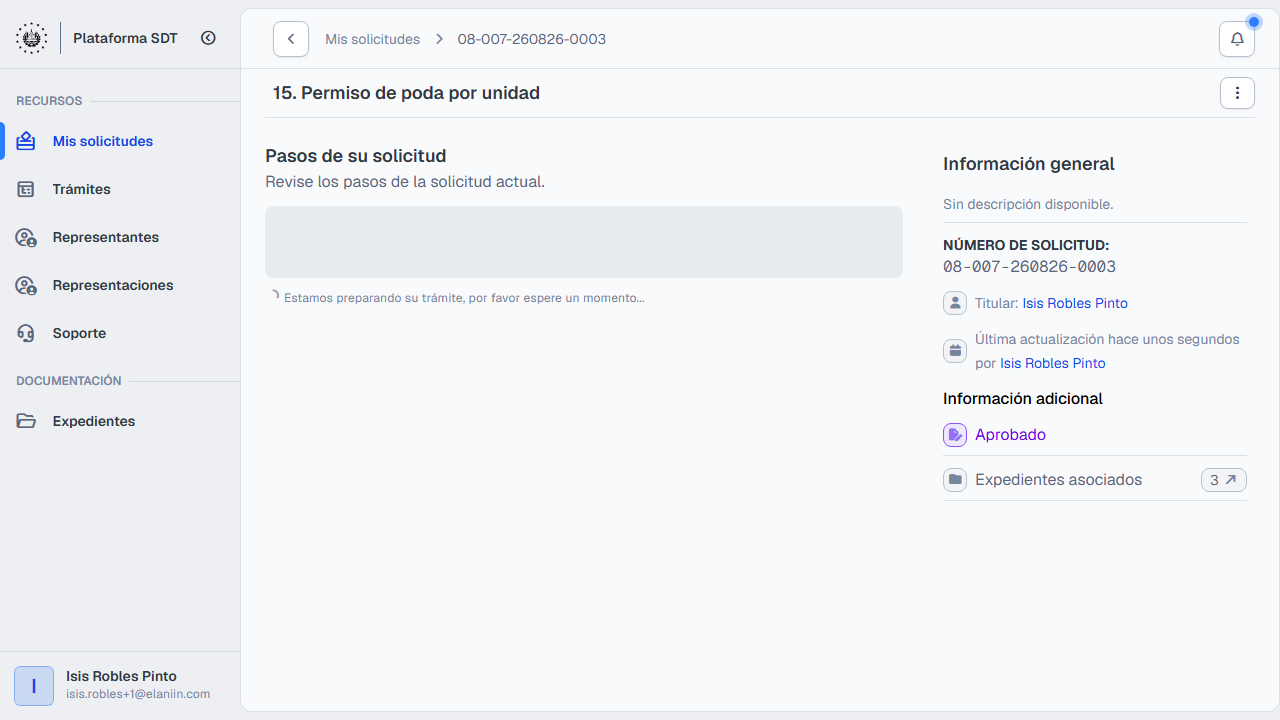Screen dimensions: 1280x720
Task: Click breadcrumb number 08-007-260826-0003
Action: coord(532,39)
